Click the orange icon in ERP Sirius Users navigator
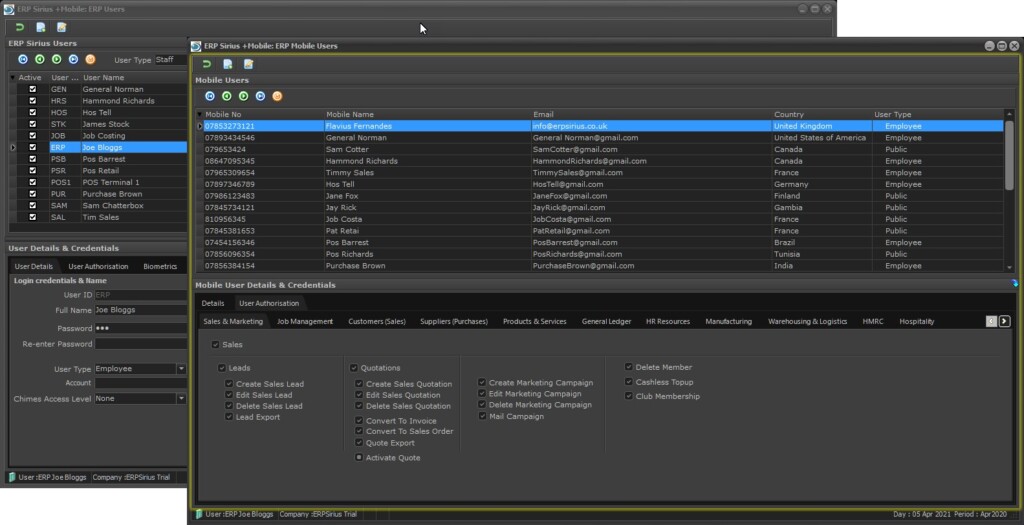The width and height of the screenshot is (1024, 525). pos(91,59)
